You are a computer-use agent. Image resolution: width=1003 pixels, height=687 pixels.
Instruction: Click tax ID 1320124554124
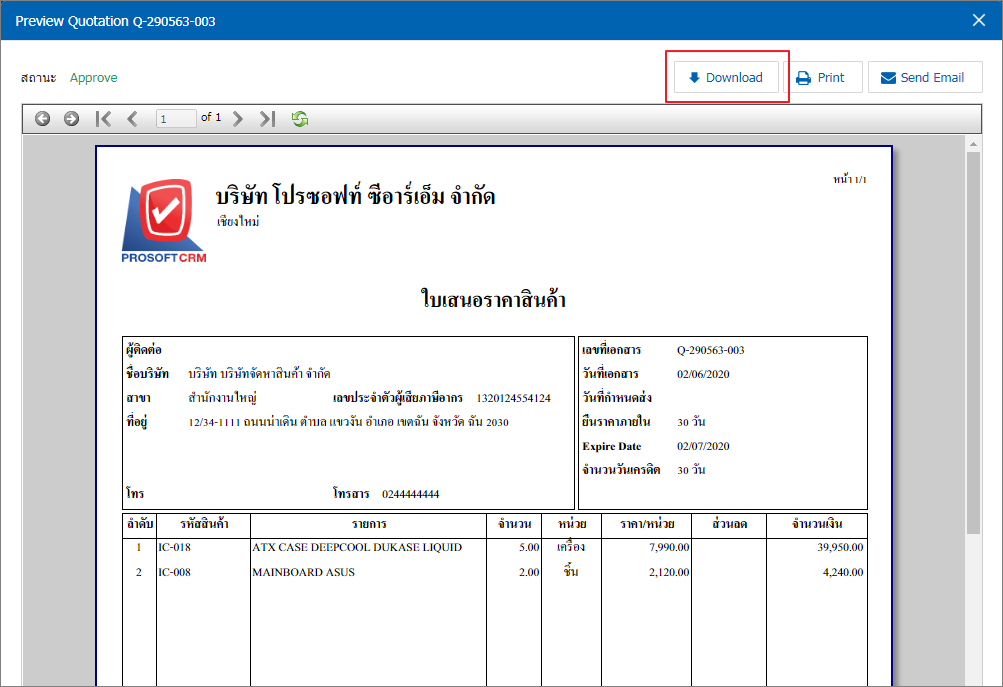click(514, 398)
